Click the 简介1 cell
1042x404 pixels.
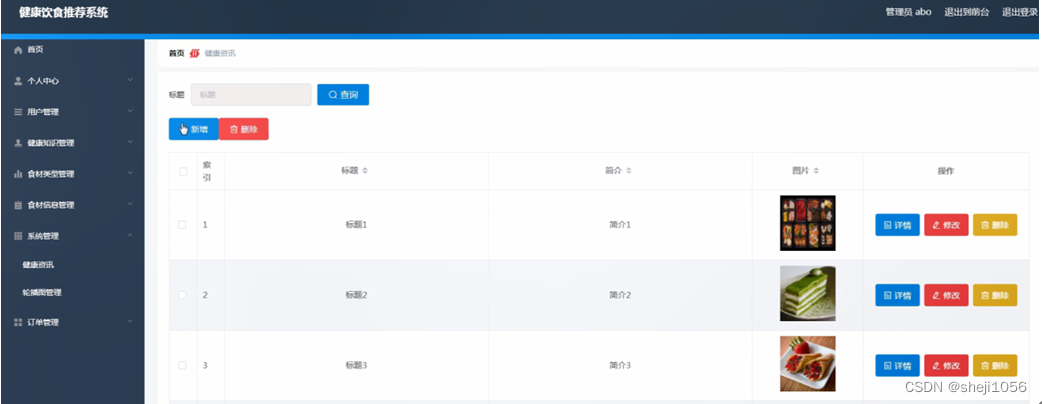(x=620, y=225)
